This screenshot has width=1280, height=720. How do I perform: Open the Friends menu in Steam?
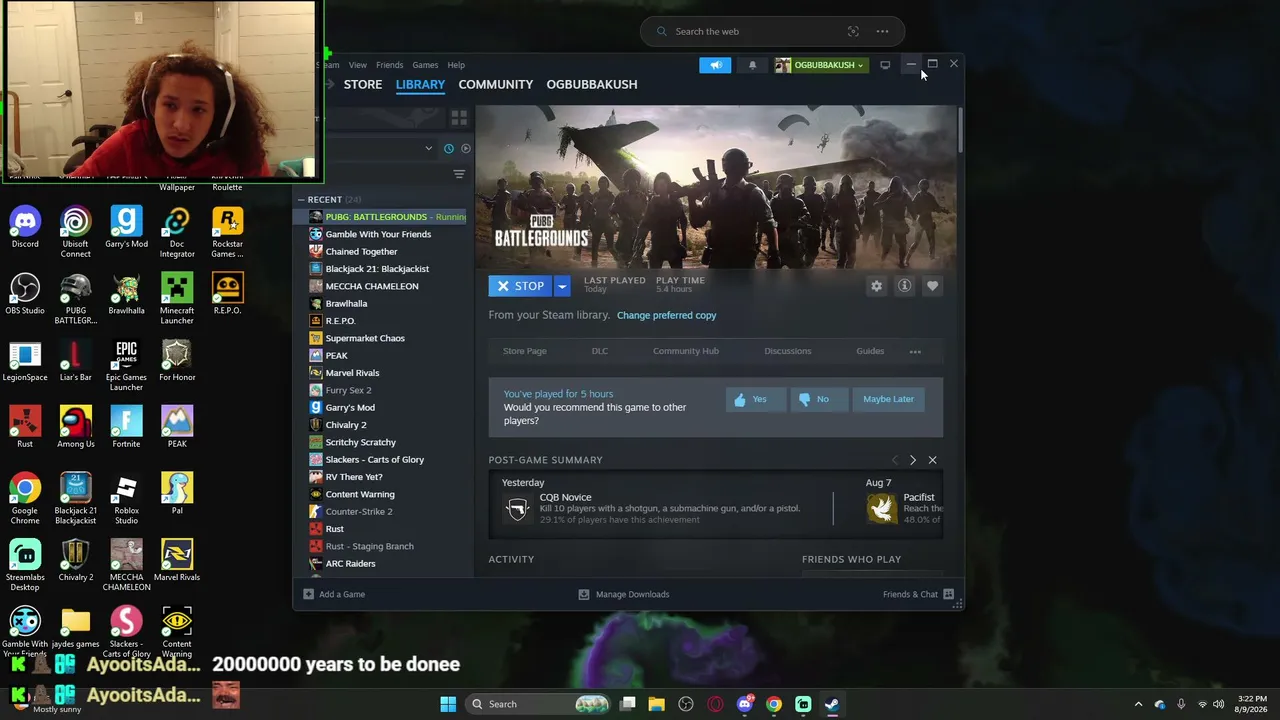[x=389, y=65]
